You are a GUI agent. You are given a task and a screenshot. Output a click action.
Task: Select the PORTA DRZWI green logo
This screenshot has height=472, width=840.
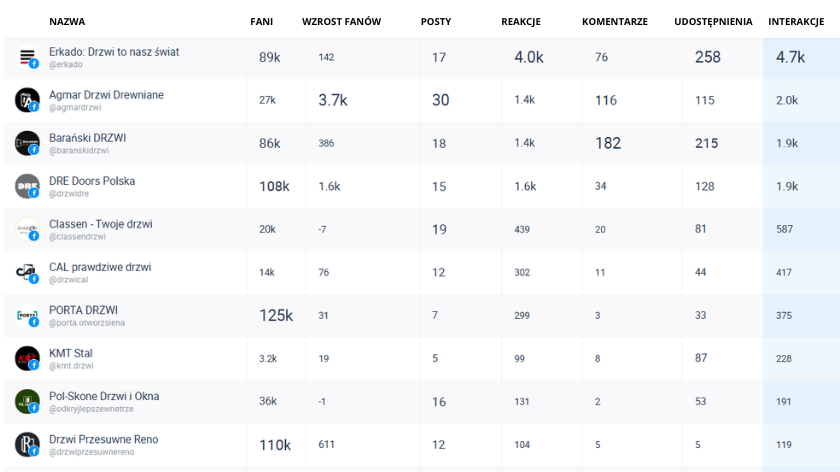(27, 316)
